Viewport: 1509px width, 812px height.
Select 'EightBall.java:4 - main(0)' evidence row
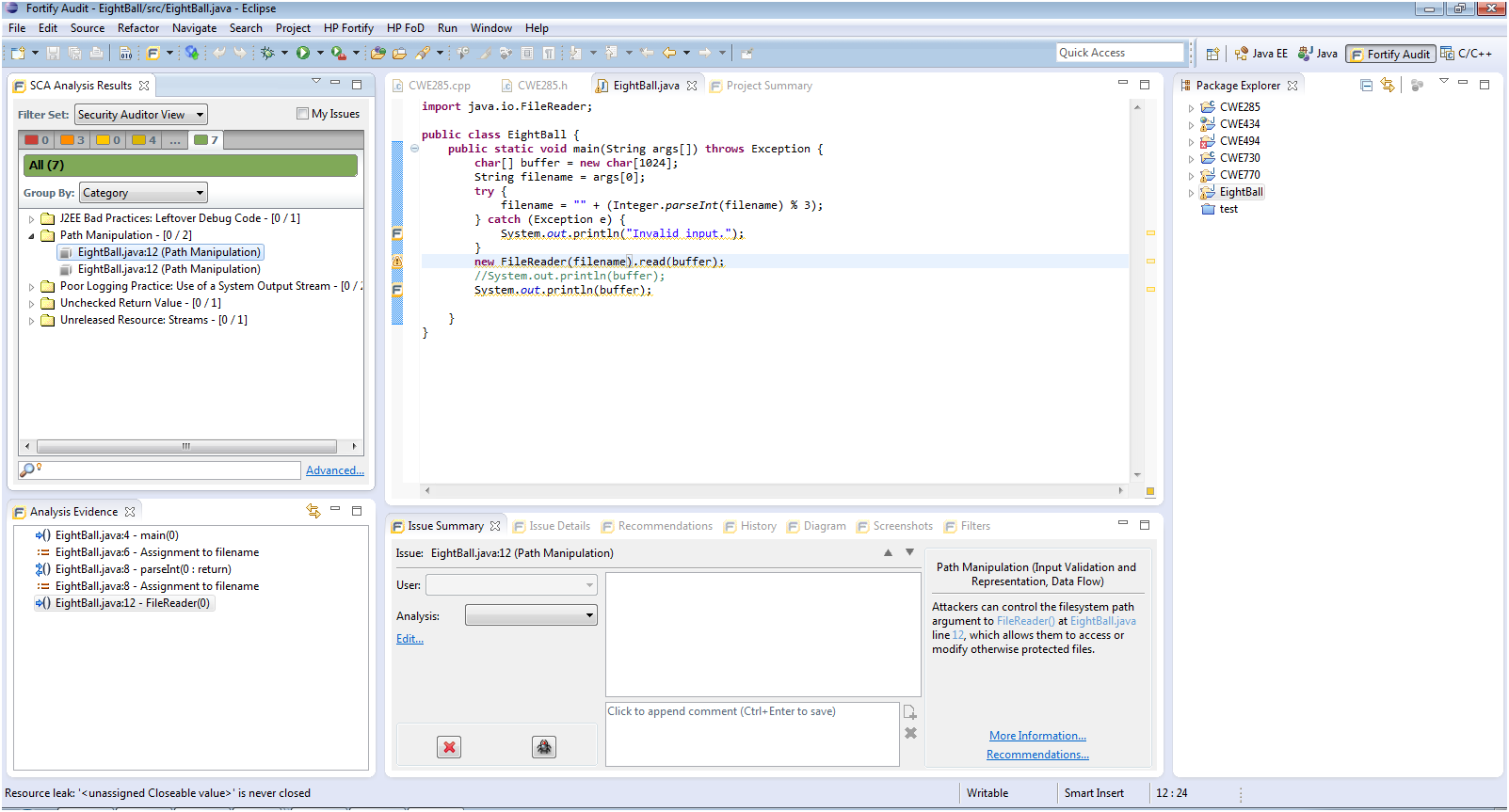tap(107, 535)
